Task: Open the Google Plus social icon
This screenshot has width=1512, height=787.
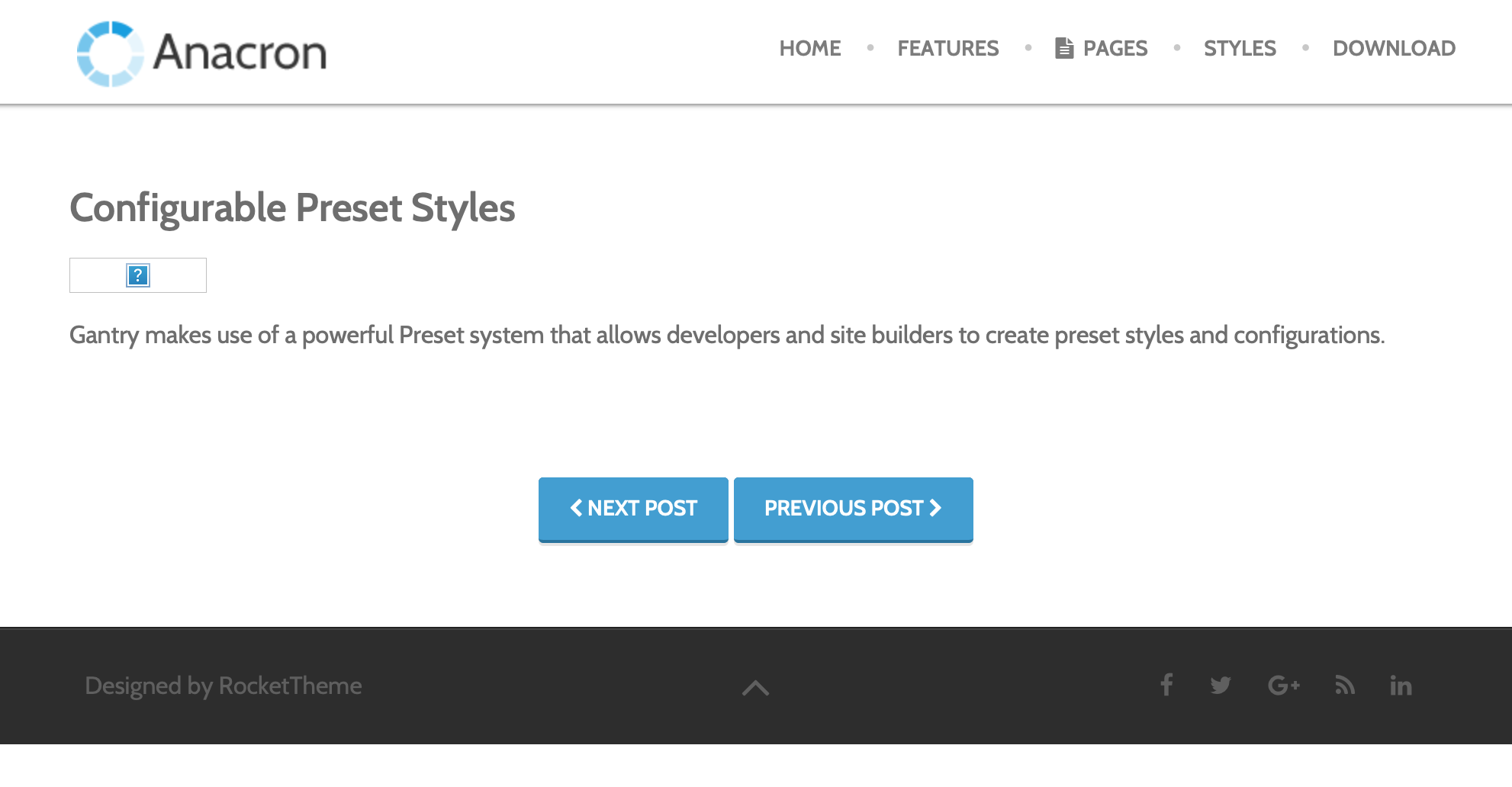Action: (1284, 685)
